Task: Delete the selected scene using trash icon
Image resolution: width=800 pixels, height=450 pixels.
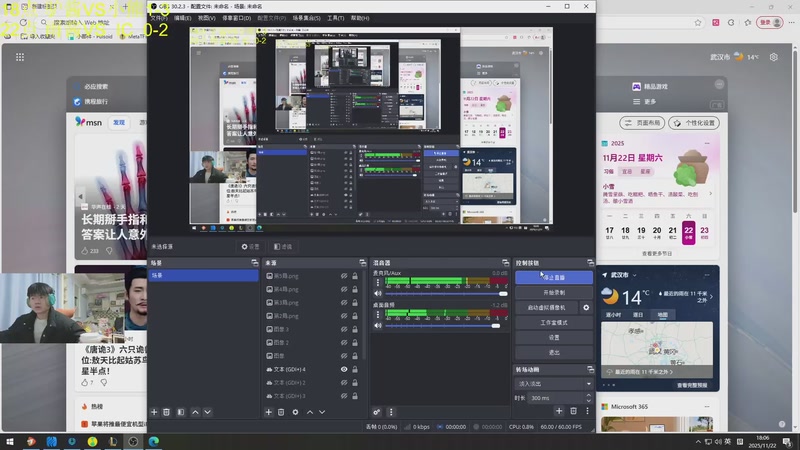Action: [x=166, y=412]
